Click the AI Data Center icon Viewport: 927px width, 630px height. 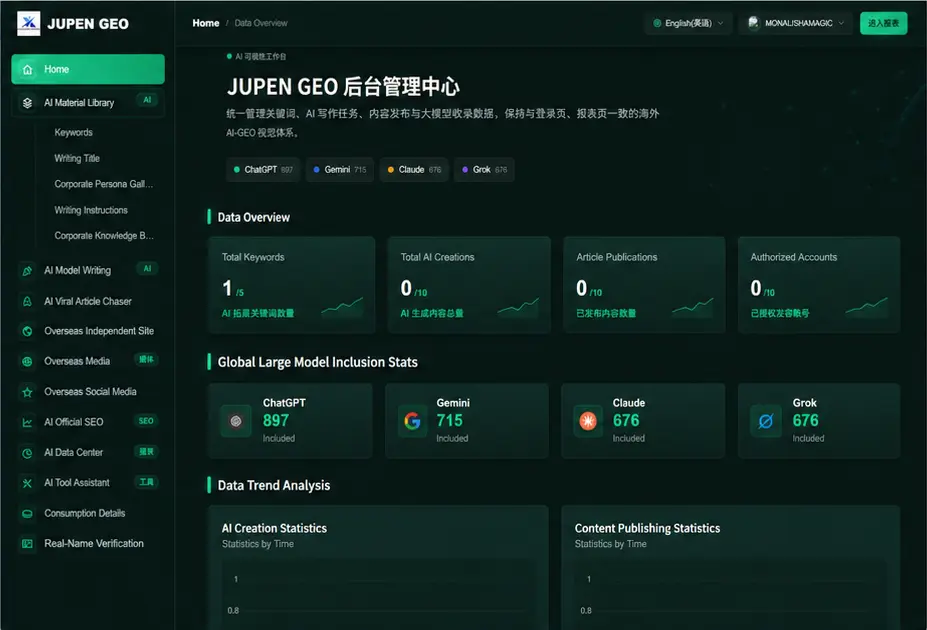[27, 453]
